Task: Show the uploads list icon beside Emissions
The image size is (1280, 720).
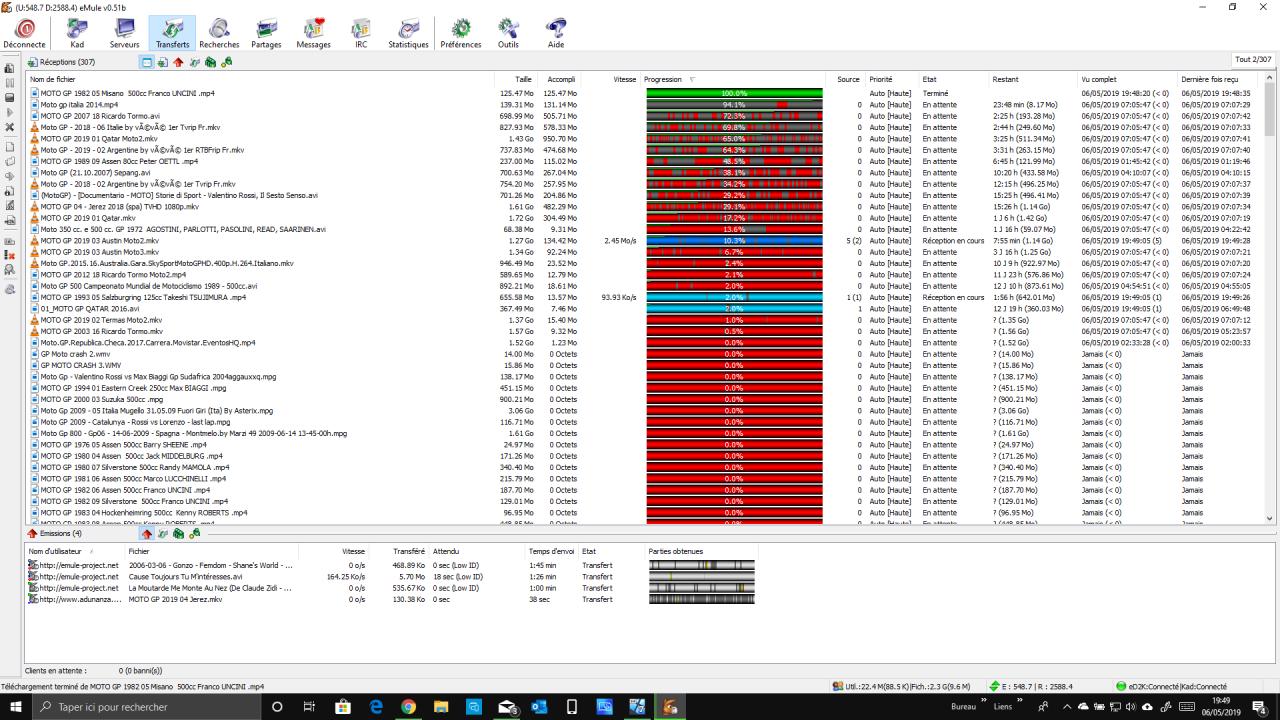Action: [x=147, y=534]
